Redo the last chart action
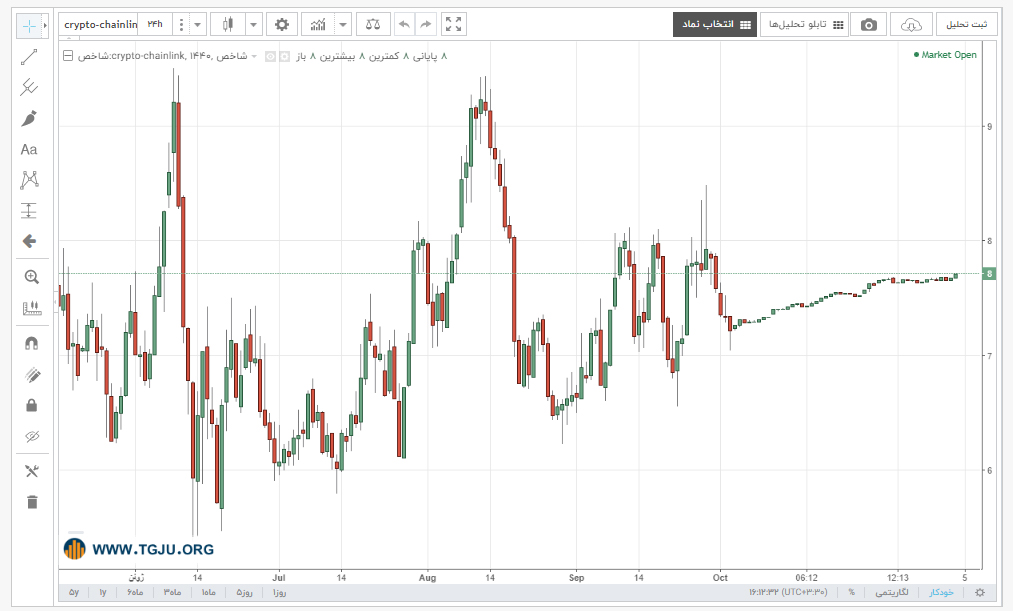Screen dimensions: 1013x611 tap(425, 25)
